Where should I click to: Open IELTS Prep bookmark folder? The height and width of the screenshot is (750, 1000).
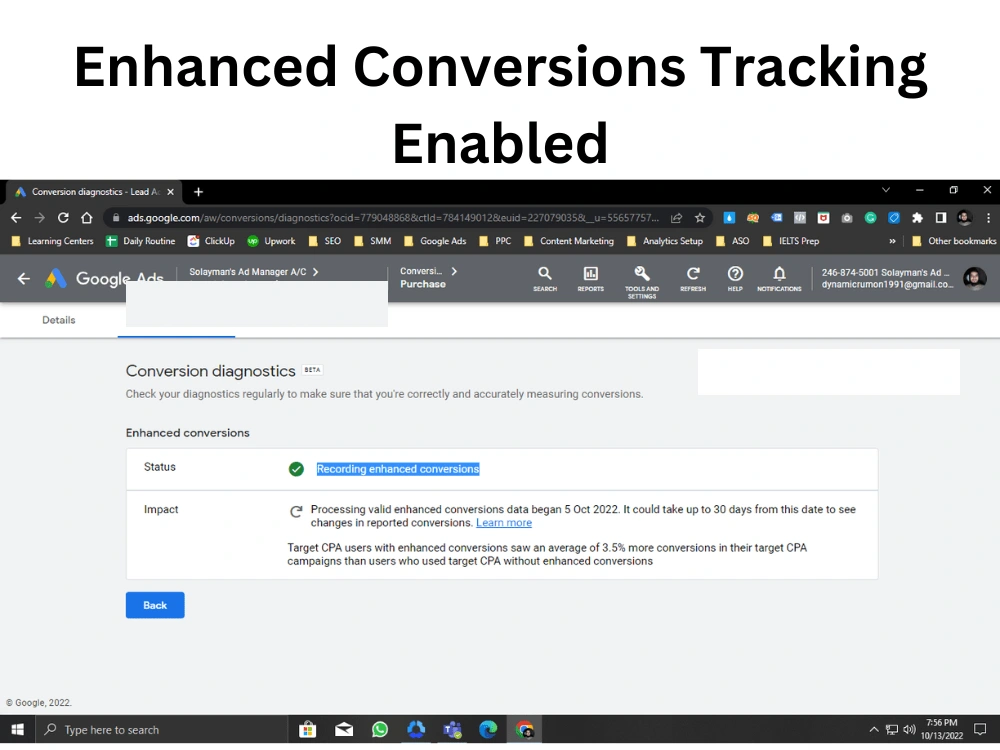[791, 241]
